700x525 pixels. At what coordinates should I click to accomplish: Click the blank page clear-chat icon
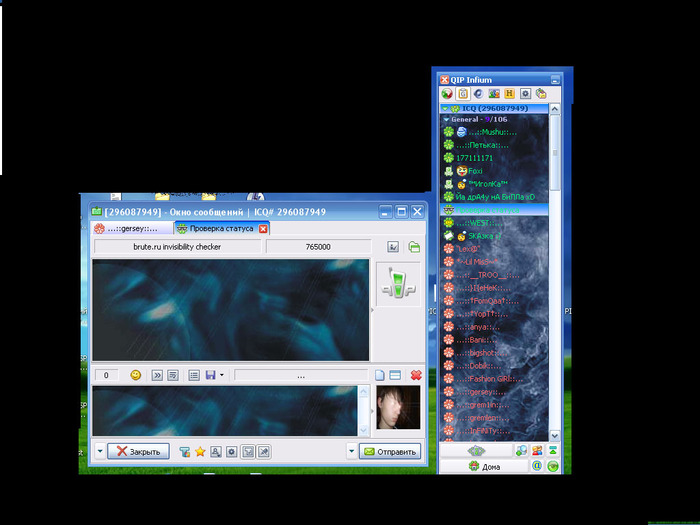(x=379, y=375)
